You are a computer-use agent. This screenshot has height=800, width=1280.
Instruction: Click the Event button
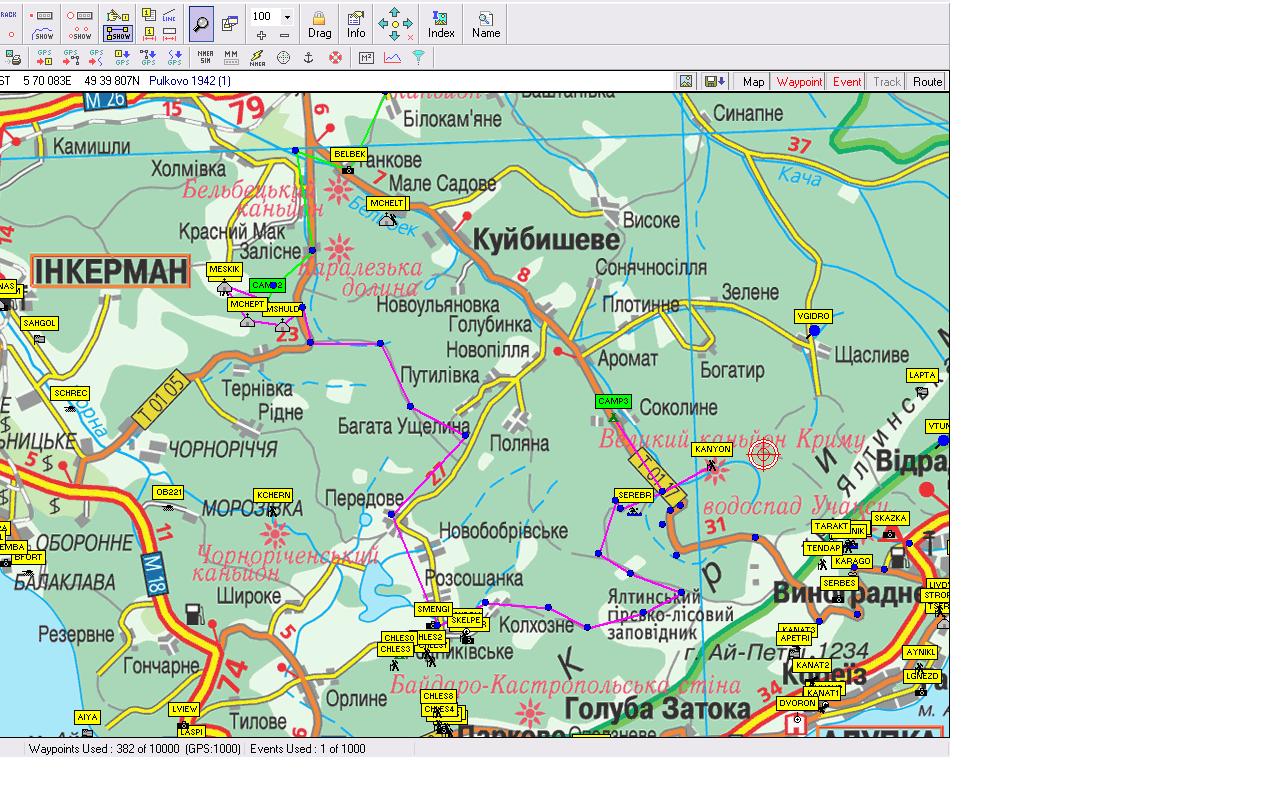847,82
